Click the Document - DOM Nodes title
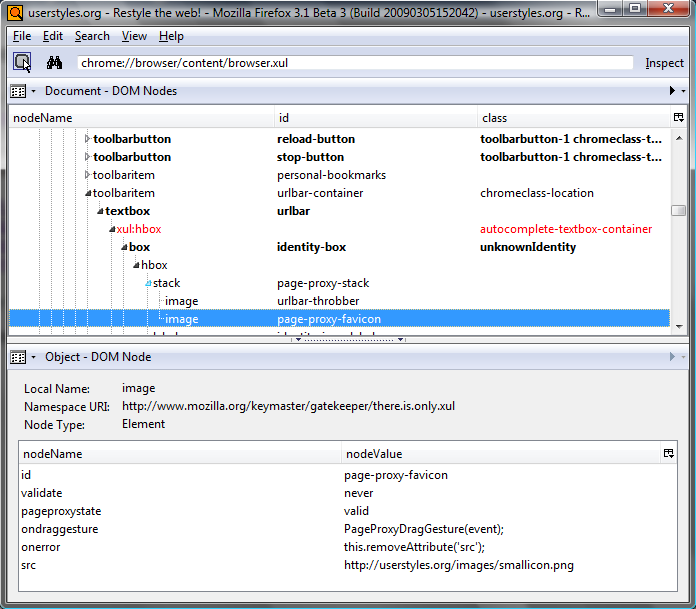The image size is (696, 609). (x=111, y=91)
